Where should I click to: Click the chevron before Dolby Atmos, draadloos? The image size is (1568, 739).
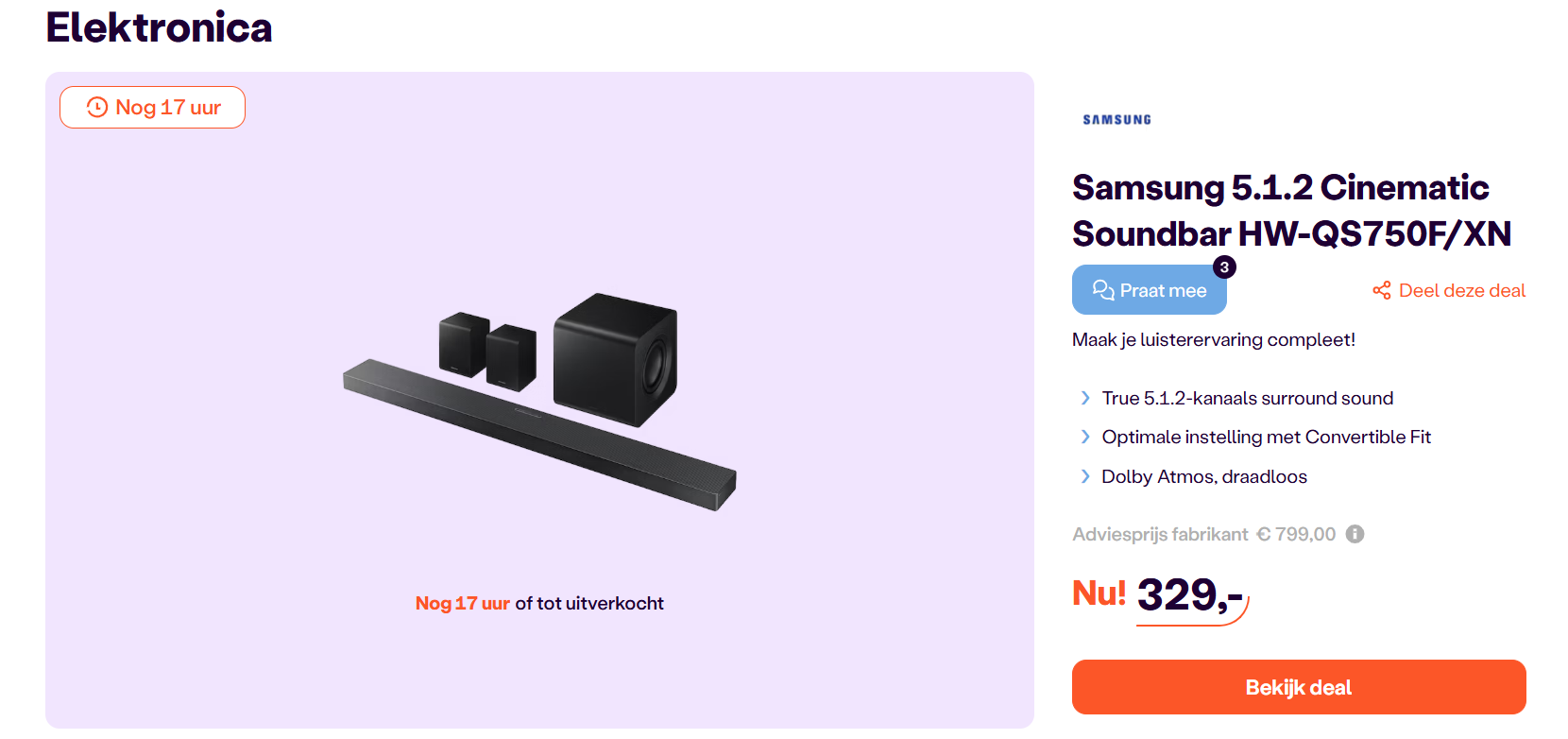(1085, 476)
